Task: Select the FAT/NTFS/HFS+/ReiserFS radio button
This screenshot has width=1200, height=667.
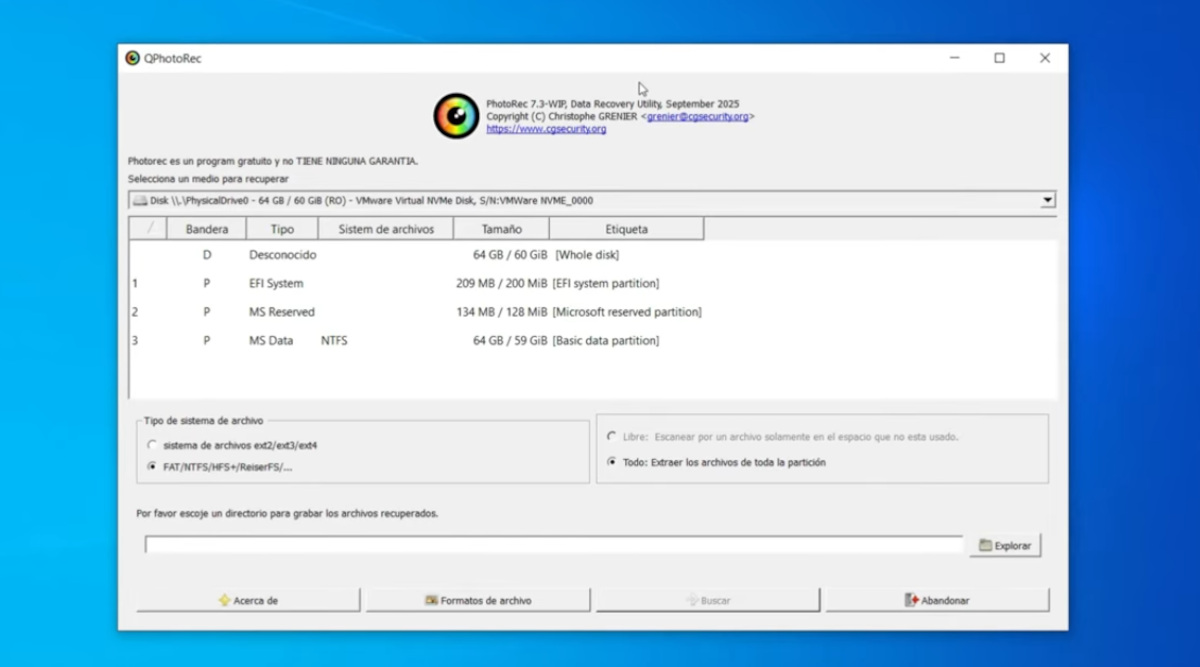Action: (x=152, y=467)
